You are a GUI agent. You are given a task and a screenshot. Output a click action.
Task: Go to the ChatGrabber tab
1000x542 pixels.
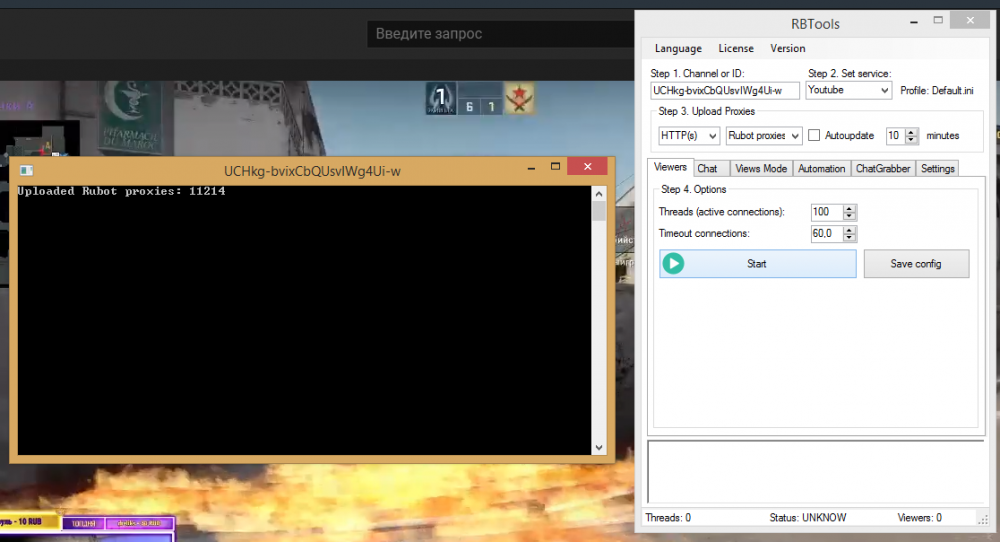click(883, 169)
